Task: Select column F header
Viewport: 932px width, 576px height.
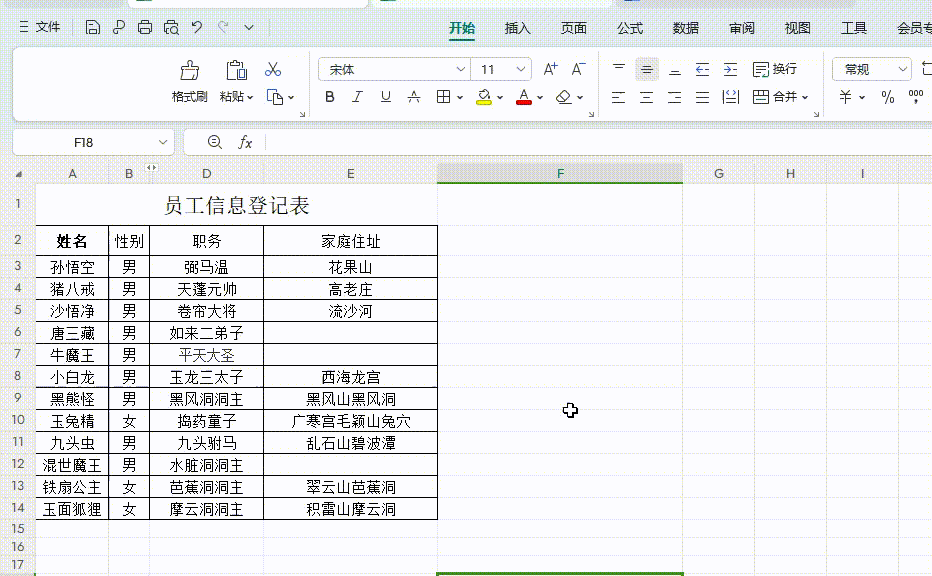Action: click(x=560, y=174)
